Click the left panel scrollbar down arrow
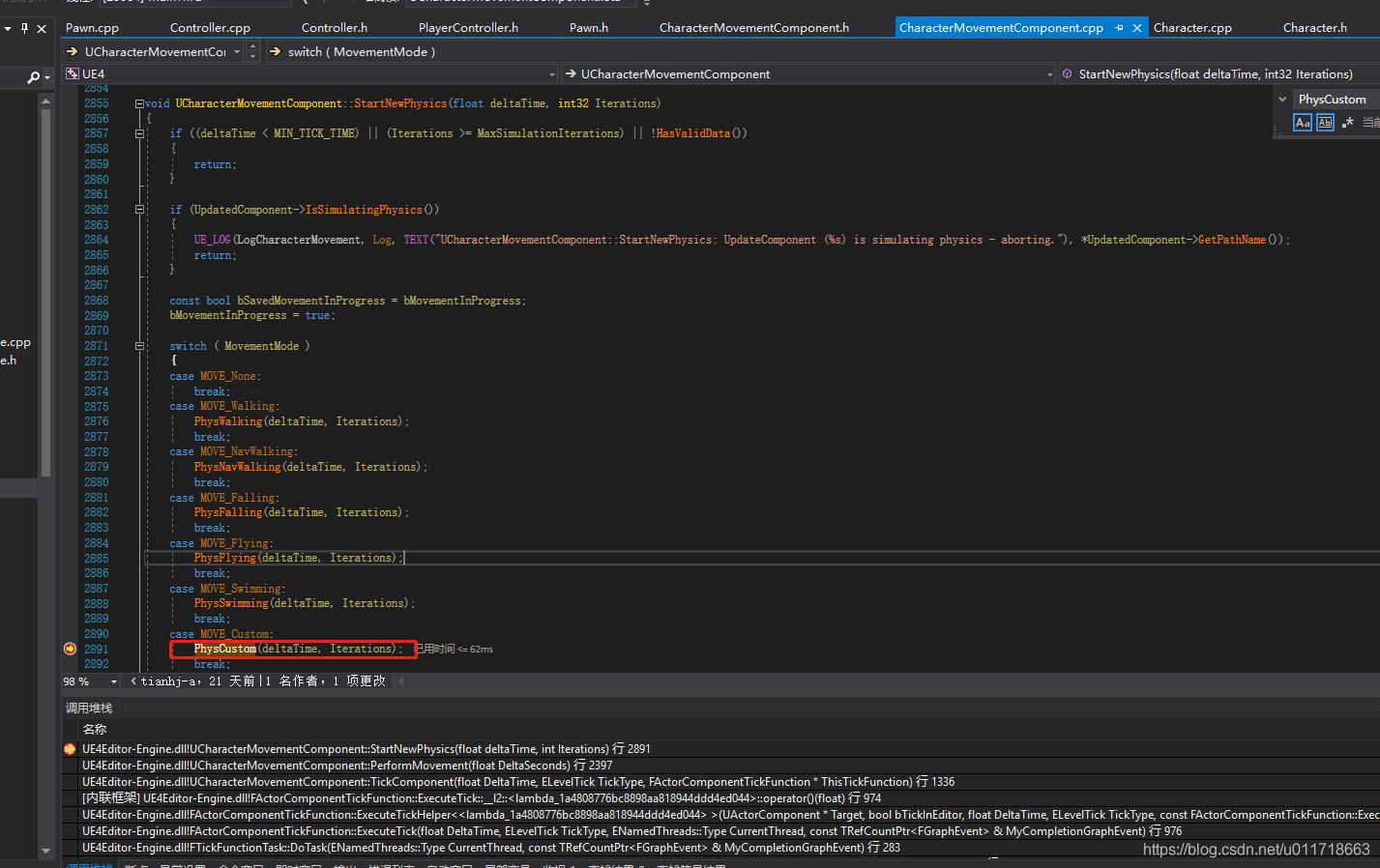This screenshot has height=868, width=1380. click(45, 851)
